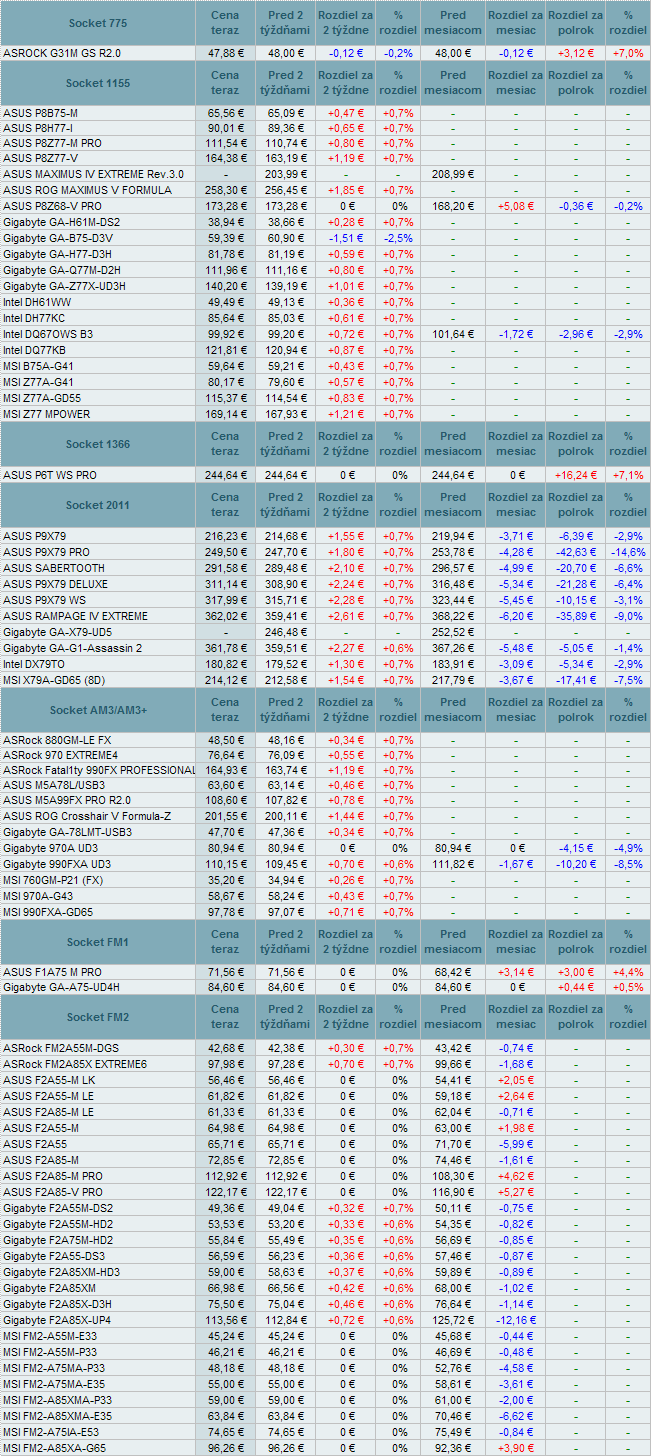The height and width of the screenshot is (1456, 651).
Task: Click the Gigabyte GA-X79-UD5 product name
Action: 57,632
